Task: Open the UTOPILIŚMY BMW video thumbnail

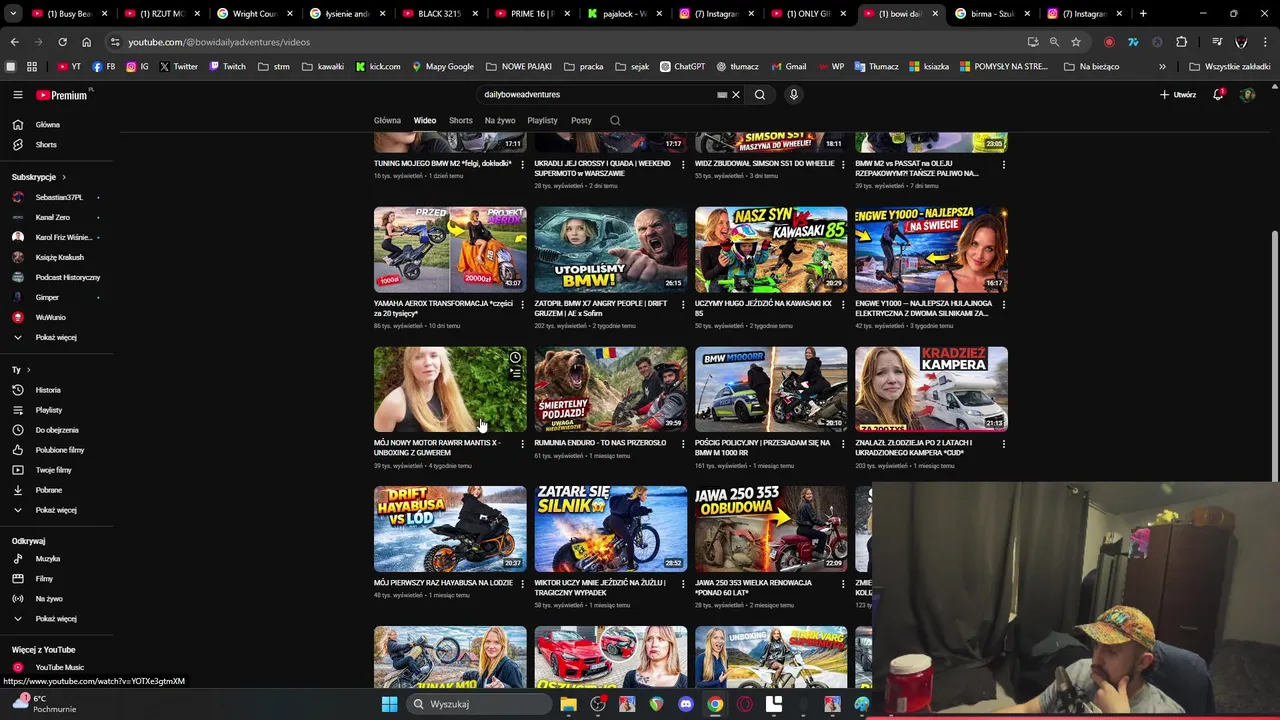Action: pyautogui.click(x=611, y=249)
